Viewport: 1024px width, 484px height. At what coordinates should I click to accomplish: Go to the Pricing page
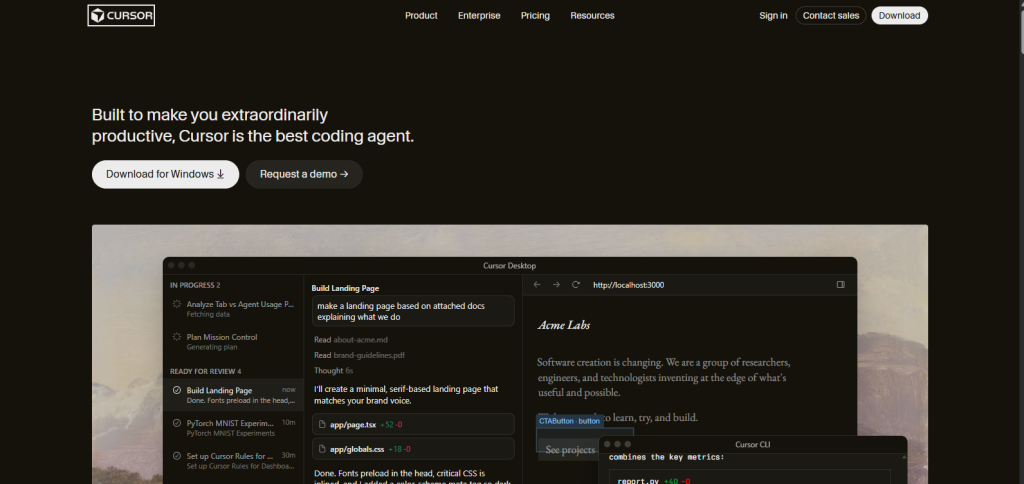click(x=535, y=16)
